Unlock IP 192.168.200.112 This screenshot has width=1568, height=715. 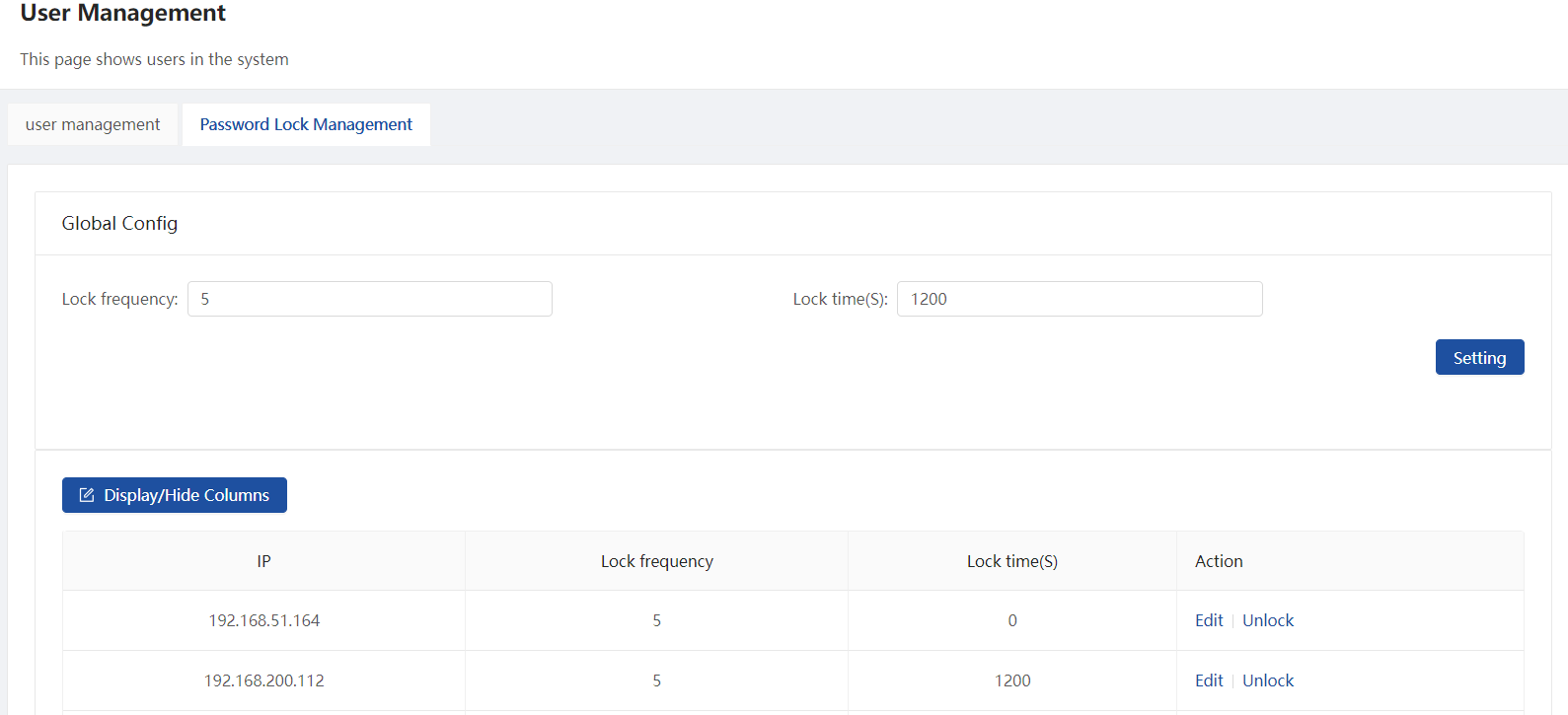pyautogui.click(x=1268, y=680)
